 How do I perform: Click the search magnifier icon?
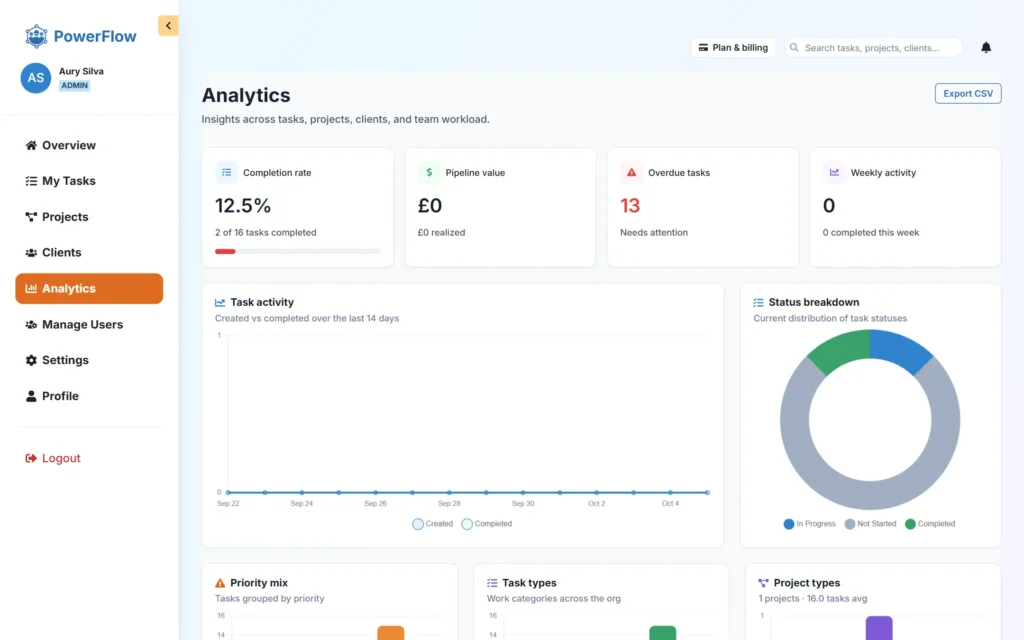pos(794,48)
